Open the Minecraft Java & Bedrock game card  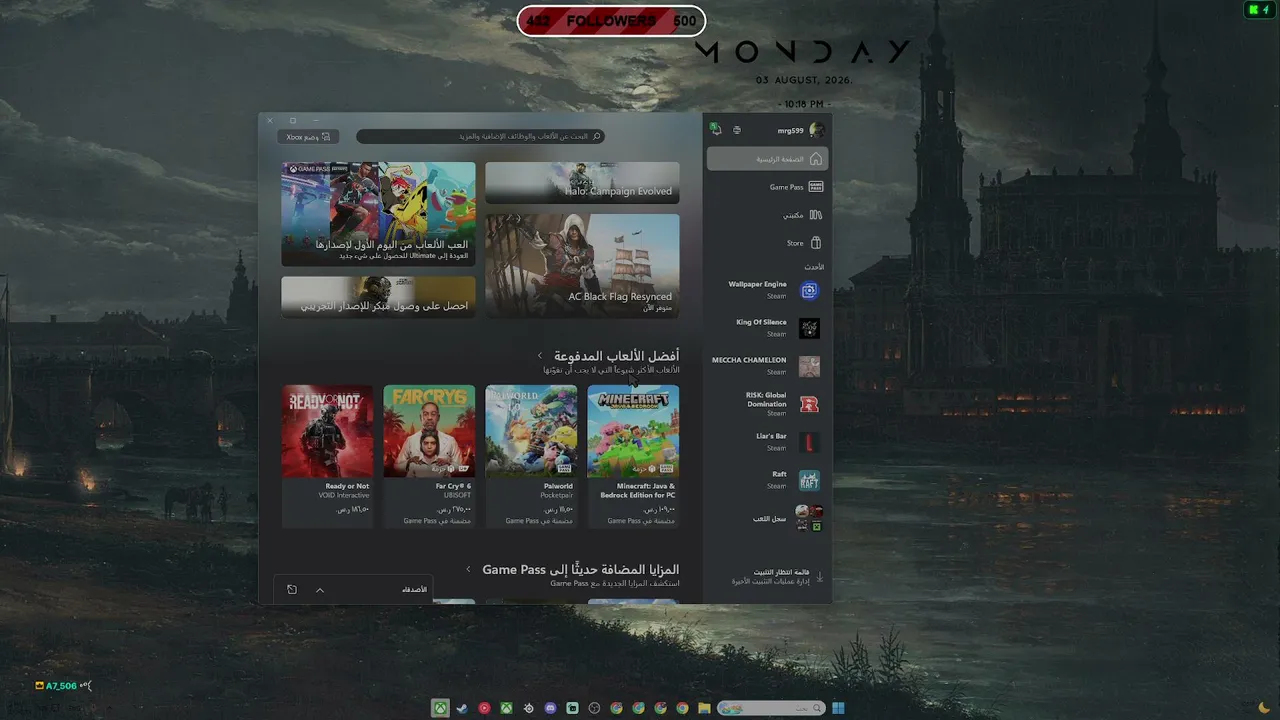(x=633, y=456)
